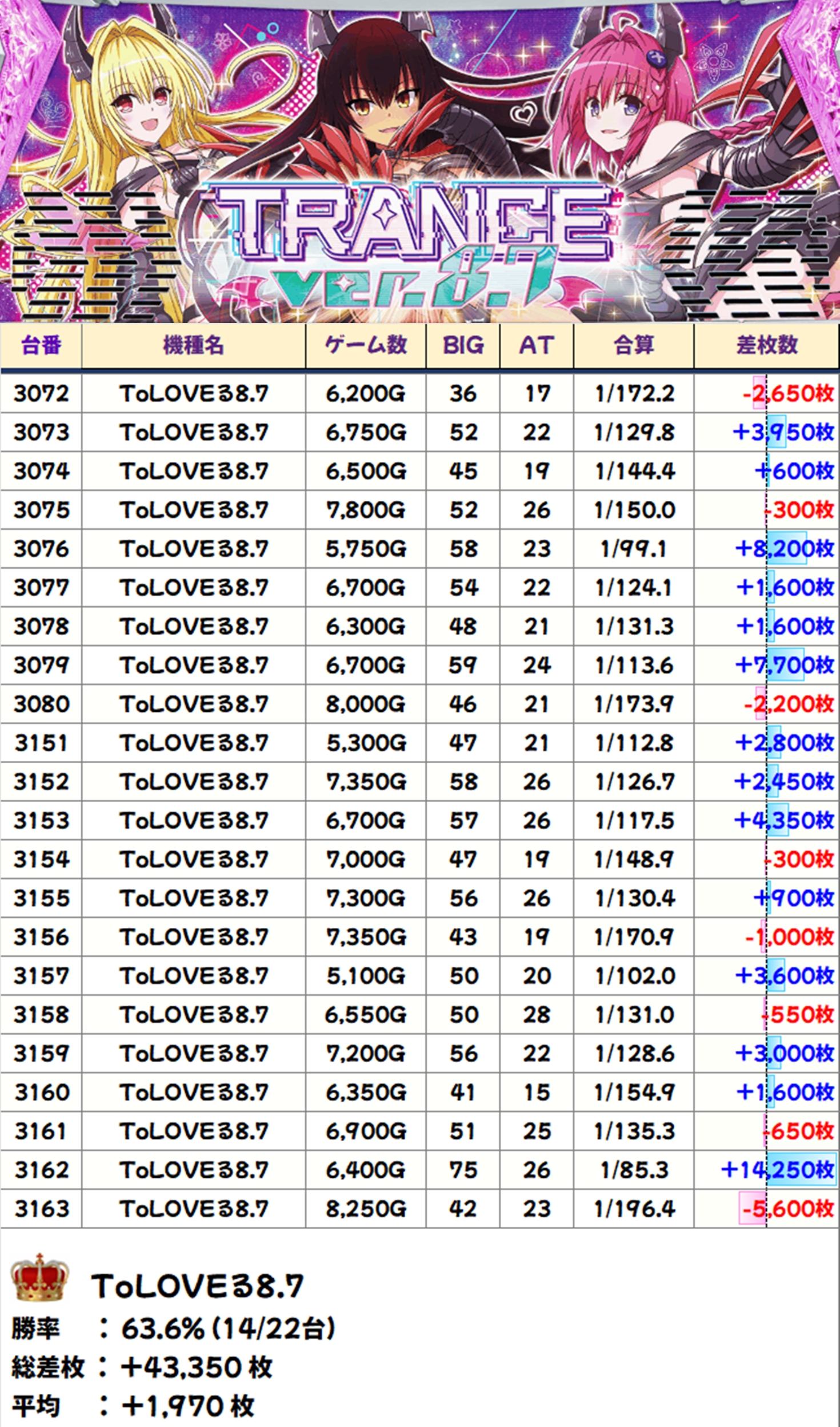Click the 総差枚 +43,350枚 total text
Viewport: 840px width, 1427px height.
(142, 1368)
